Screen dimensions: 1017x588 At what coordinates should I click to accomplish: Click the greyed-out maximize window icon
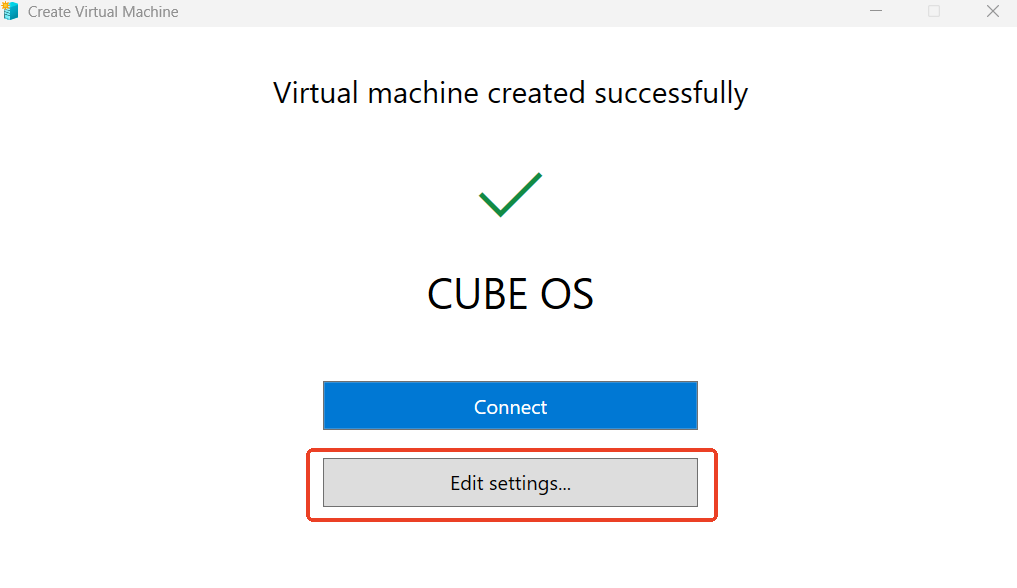coord(934,12)
